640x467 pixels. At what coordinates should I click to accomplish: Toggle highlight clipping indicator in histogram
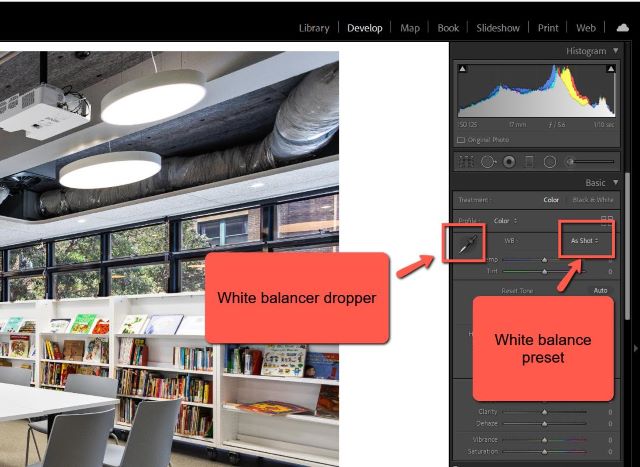click(609, 69)
